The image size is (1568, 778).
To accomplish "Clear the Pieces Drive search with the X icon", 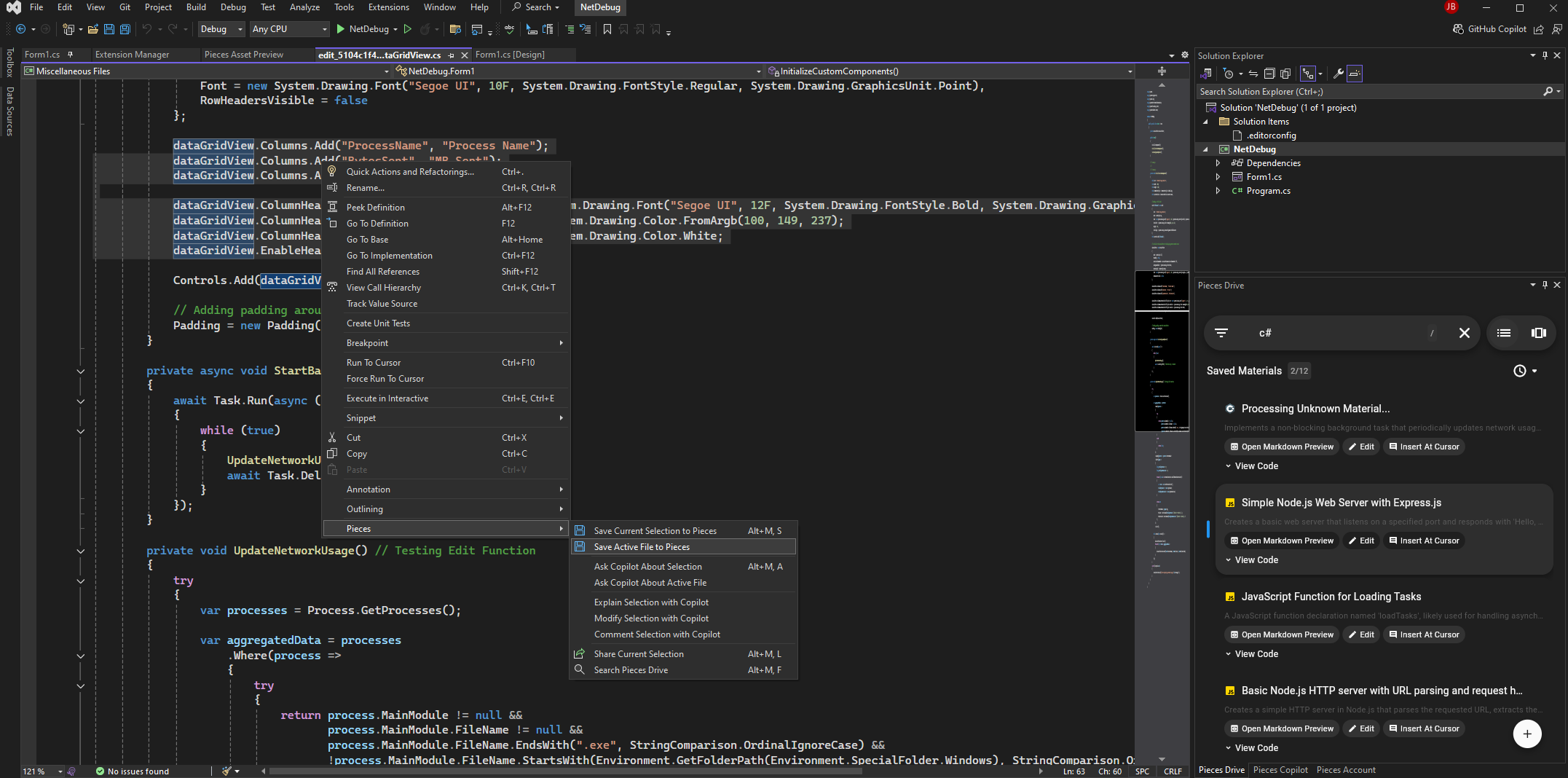I will coord(1464,333).
